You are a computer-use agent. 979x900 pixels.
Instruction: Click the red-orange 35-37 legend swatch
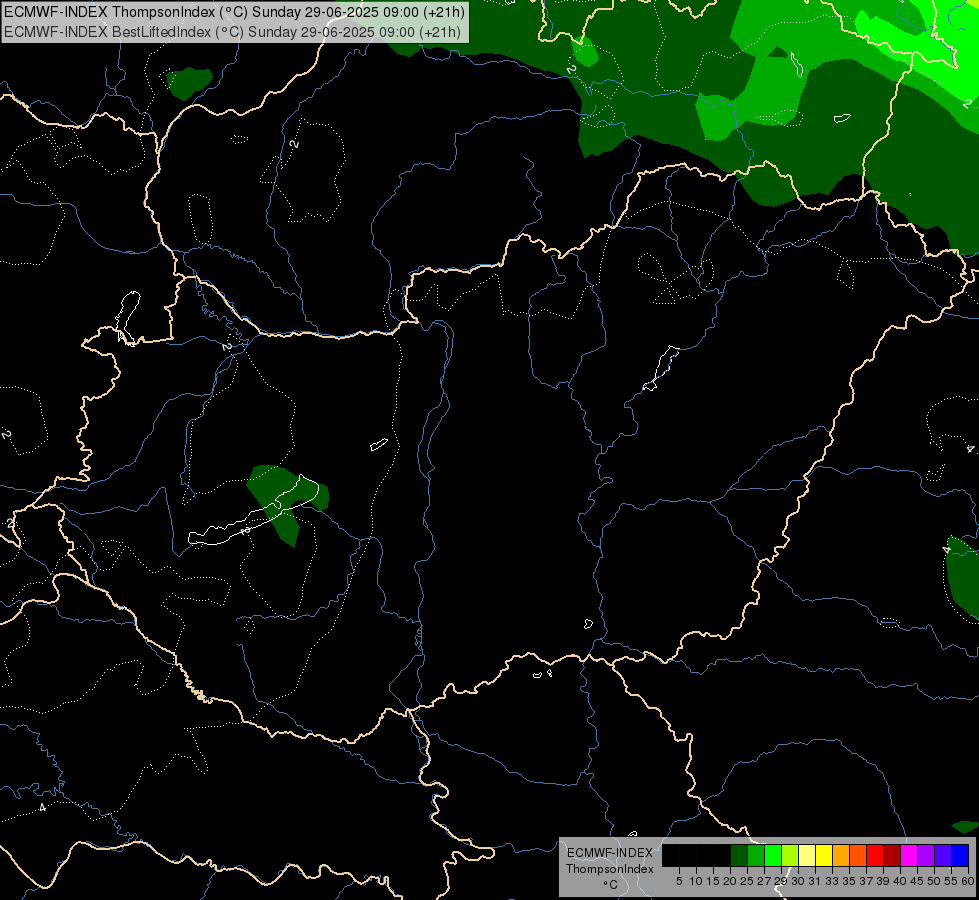click(858, 855)
